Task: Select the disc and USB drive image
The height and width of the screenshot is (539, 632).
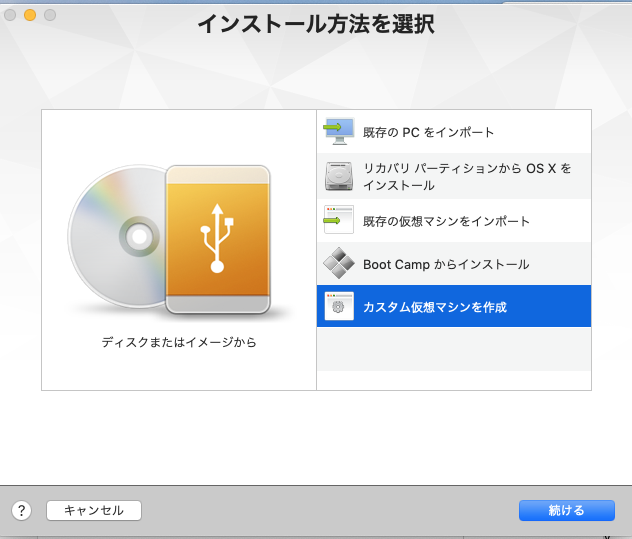Action: click(x=169, y=239)
